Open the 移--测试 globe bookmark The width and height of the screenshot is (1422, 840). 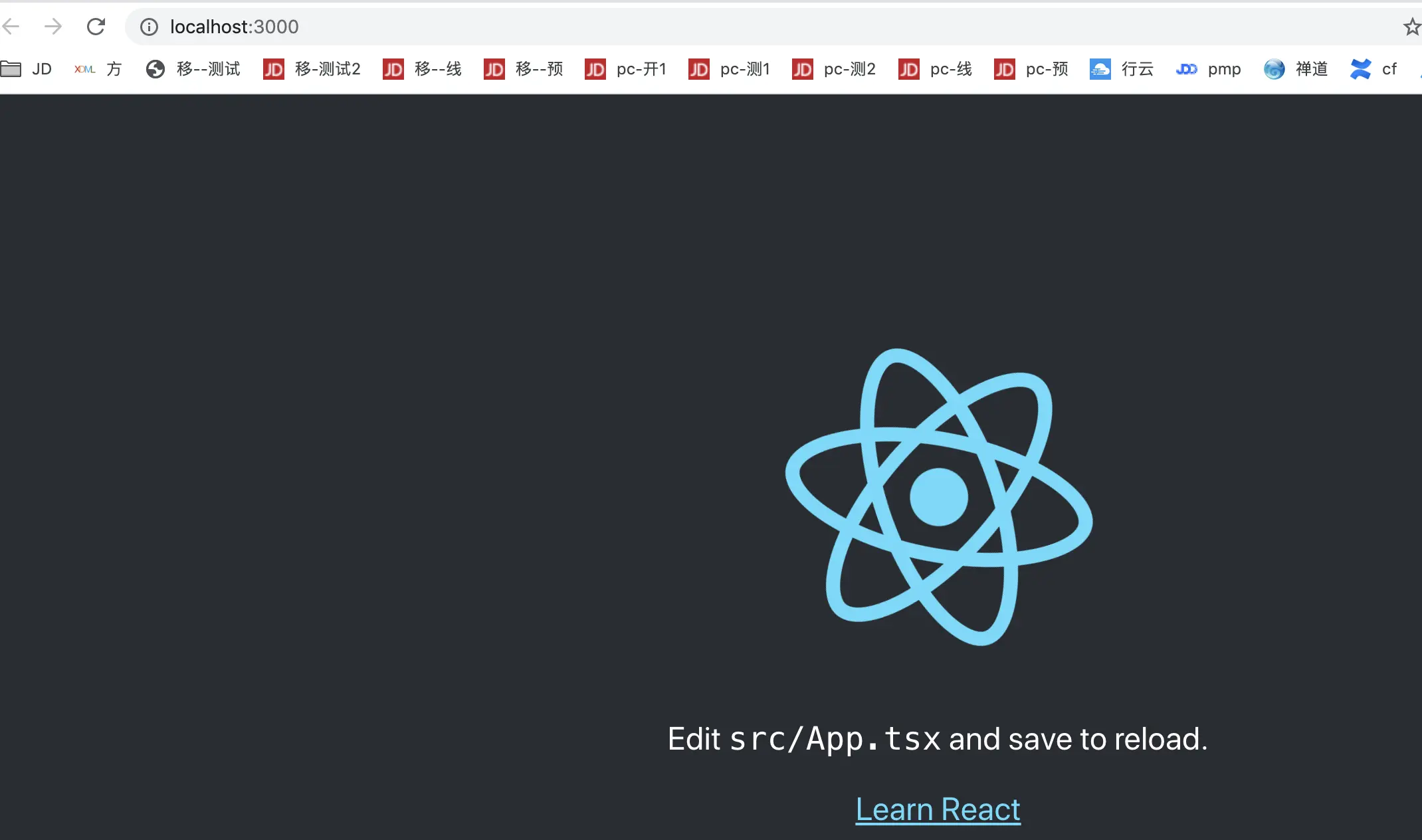193,69
